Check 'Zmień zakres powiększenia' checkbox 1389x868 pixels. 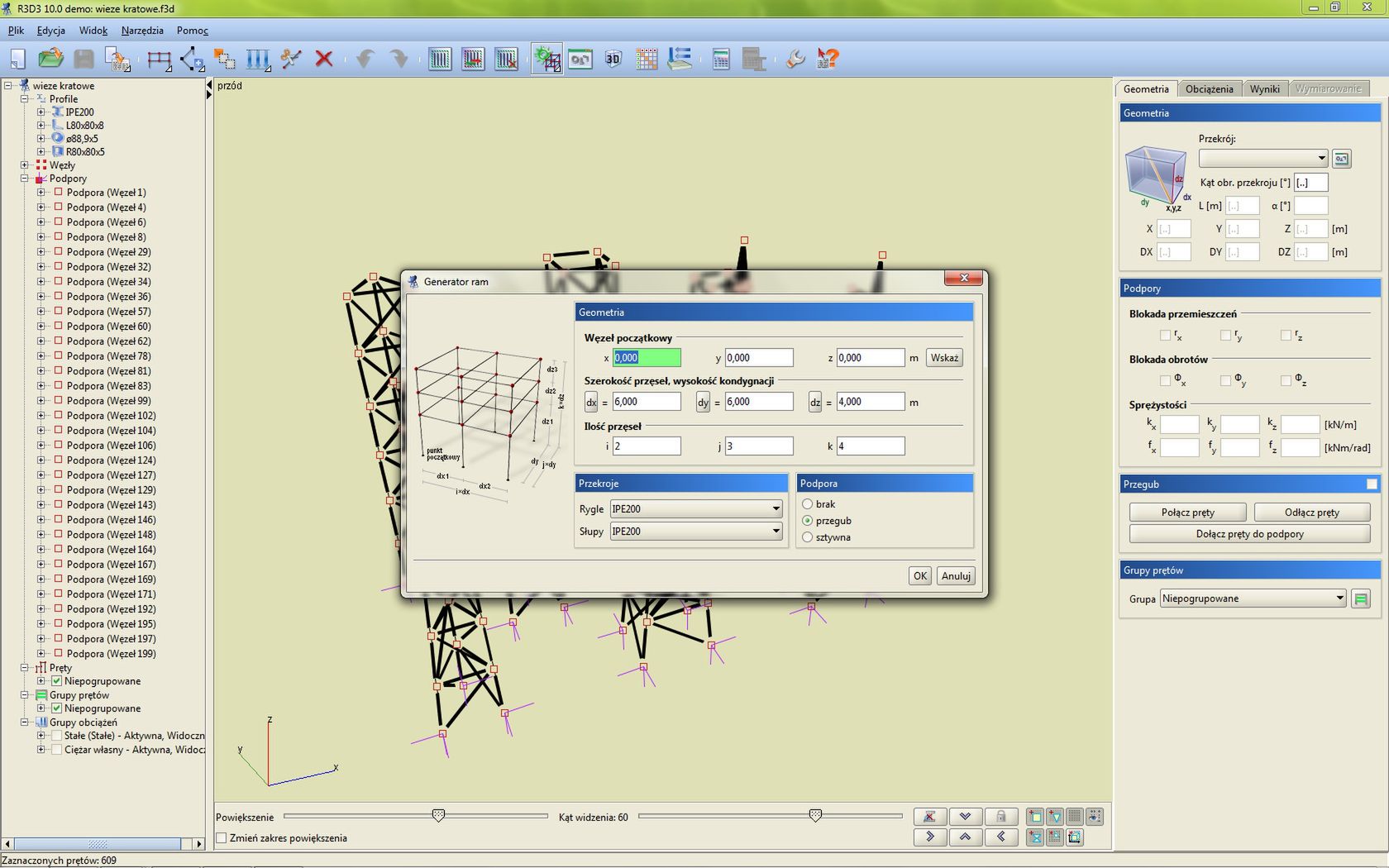pos(222,838)
